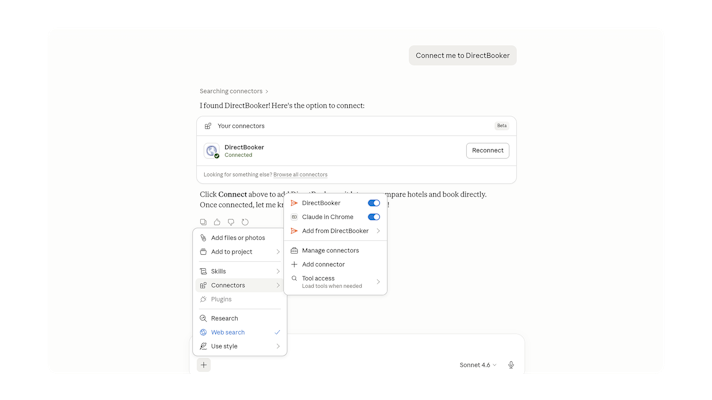Click the Claude in Chrome icon

click(x=294, y=217)
